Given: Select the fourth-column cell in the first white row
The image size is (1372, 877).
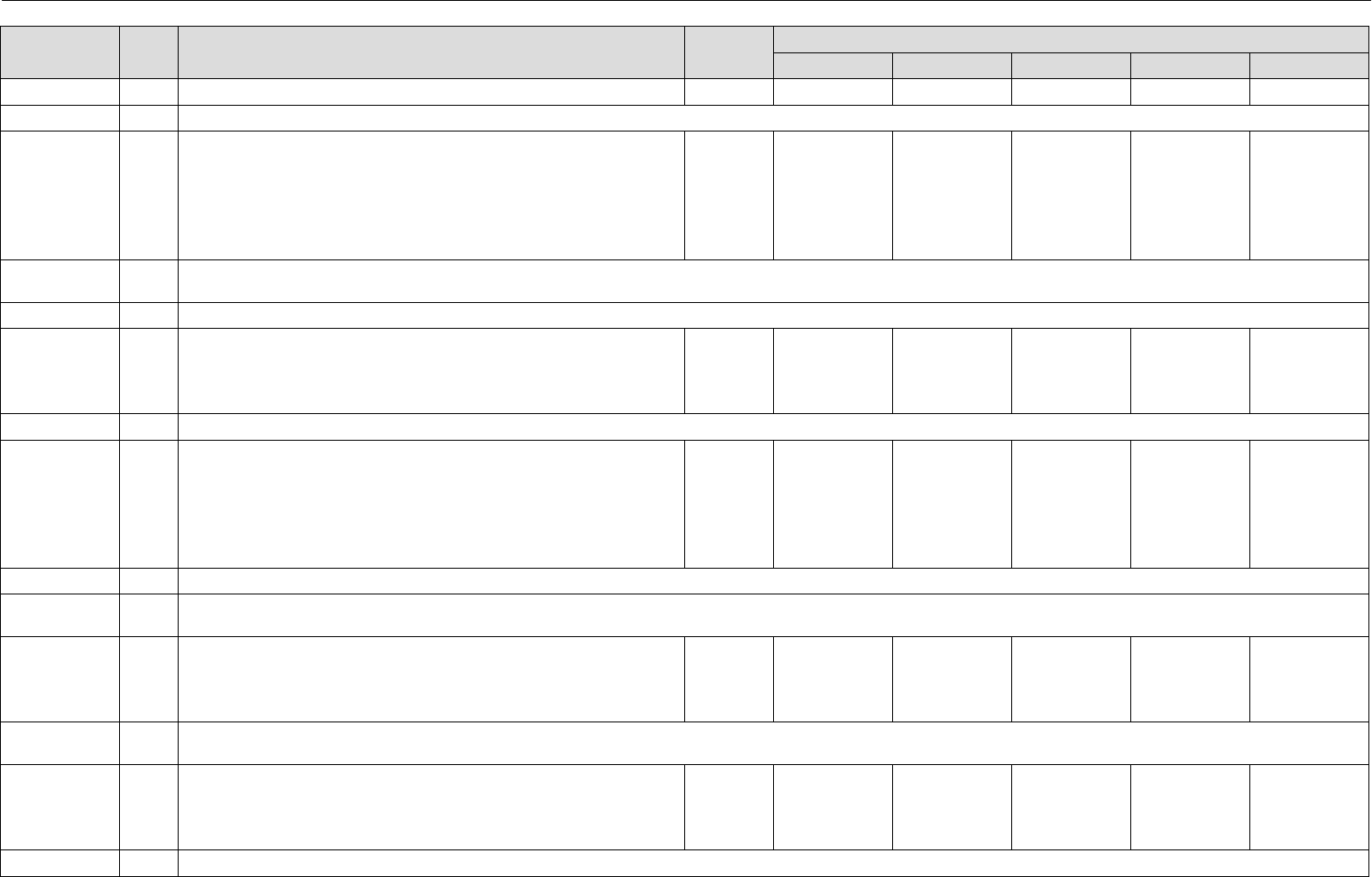Looking at the screenshot, I should pos(729,92).
